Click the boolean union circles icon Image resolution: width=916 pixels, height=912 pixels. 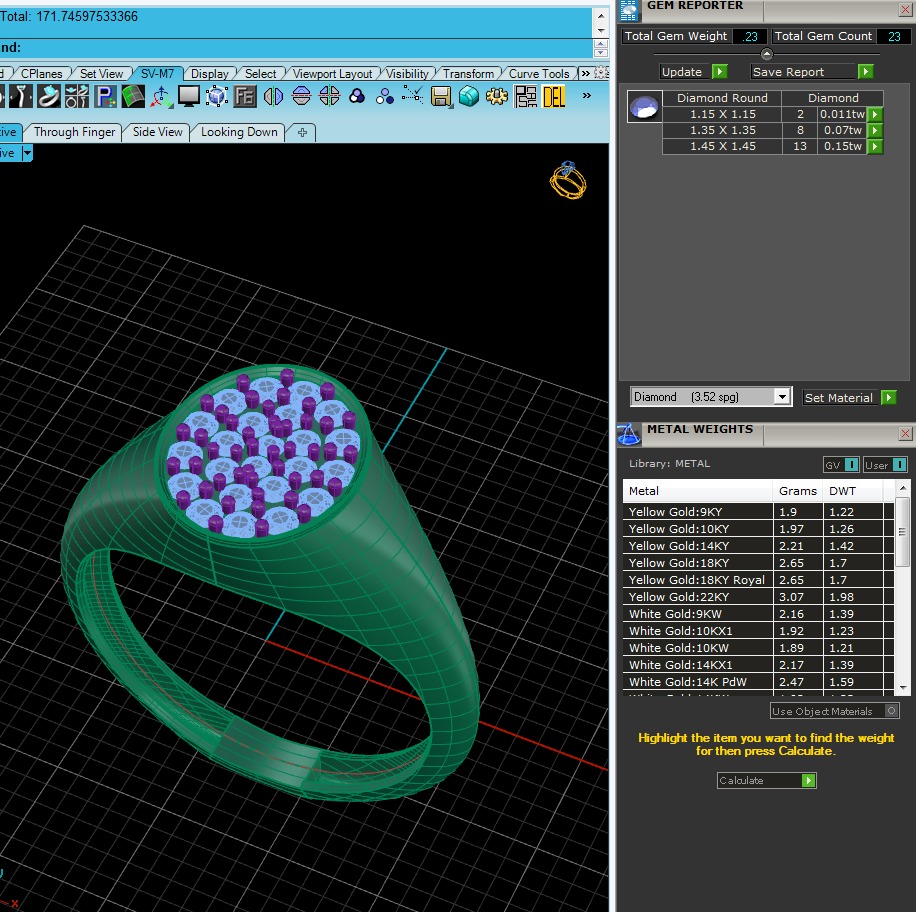[357, 96]
